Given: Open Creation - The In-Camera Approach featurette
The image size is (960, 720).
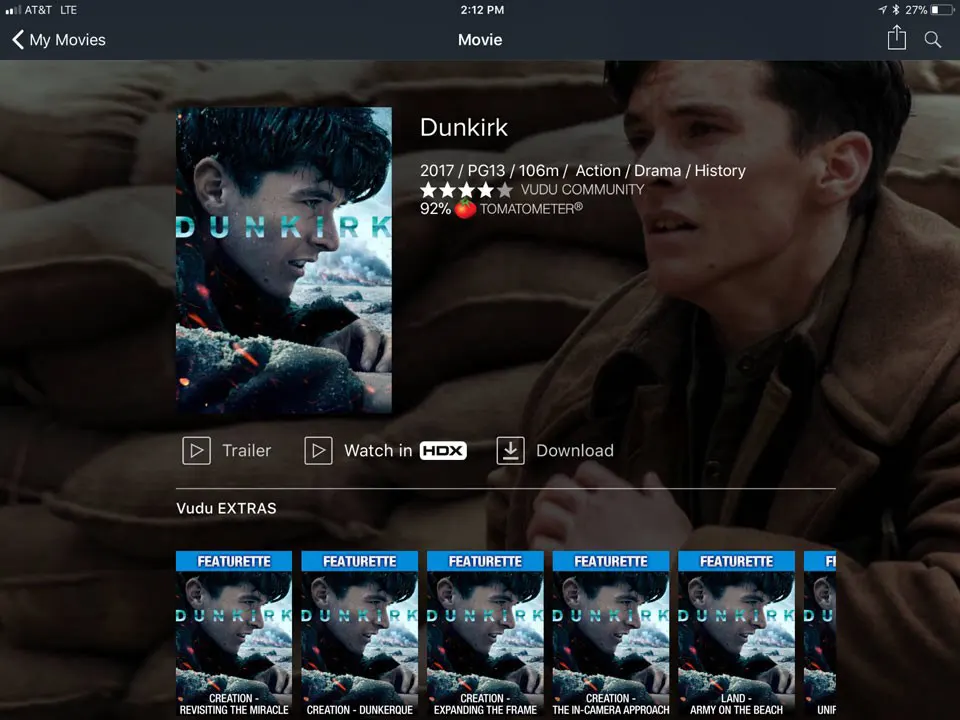Looking at the screenshot, I should coord(610,634).
